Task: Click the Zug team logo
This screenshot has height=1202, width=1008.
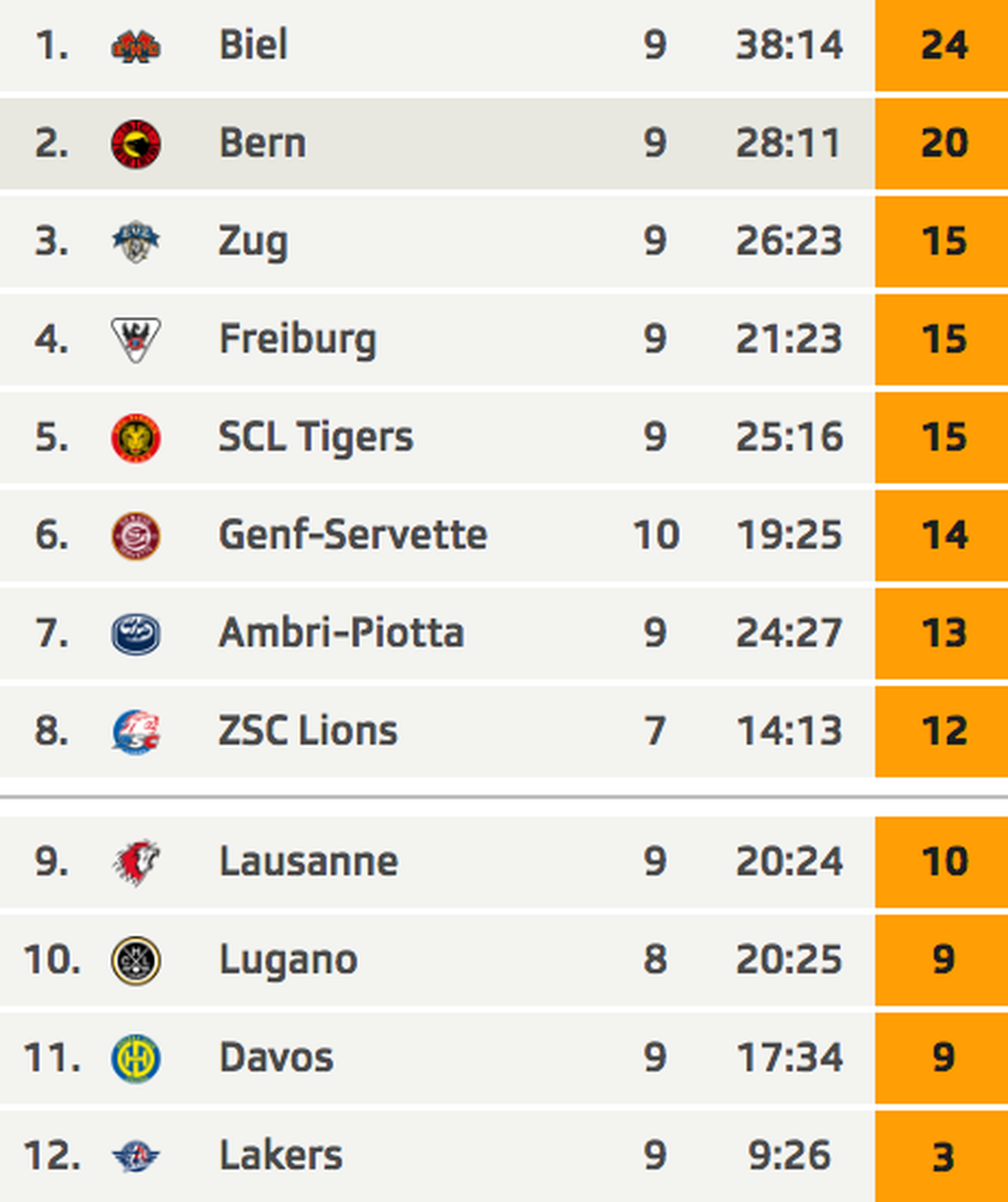Action: (136, 242)
